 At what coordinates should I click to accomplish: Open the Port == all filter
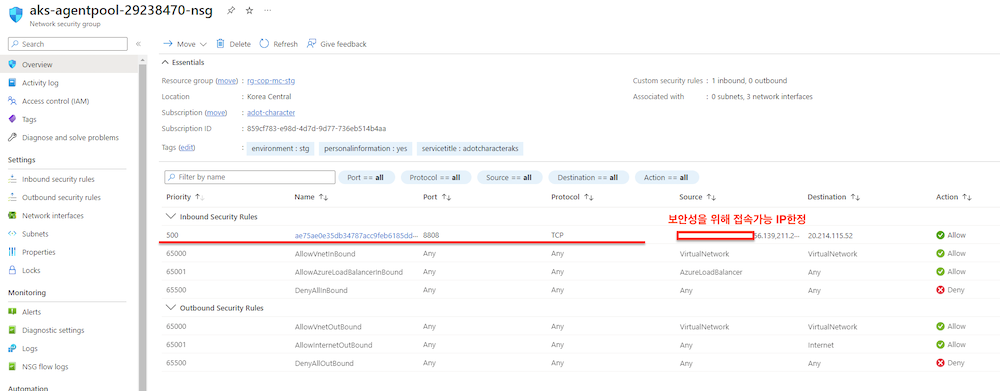tap(367, 177)
